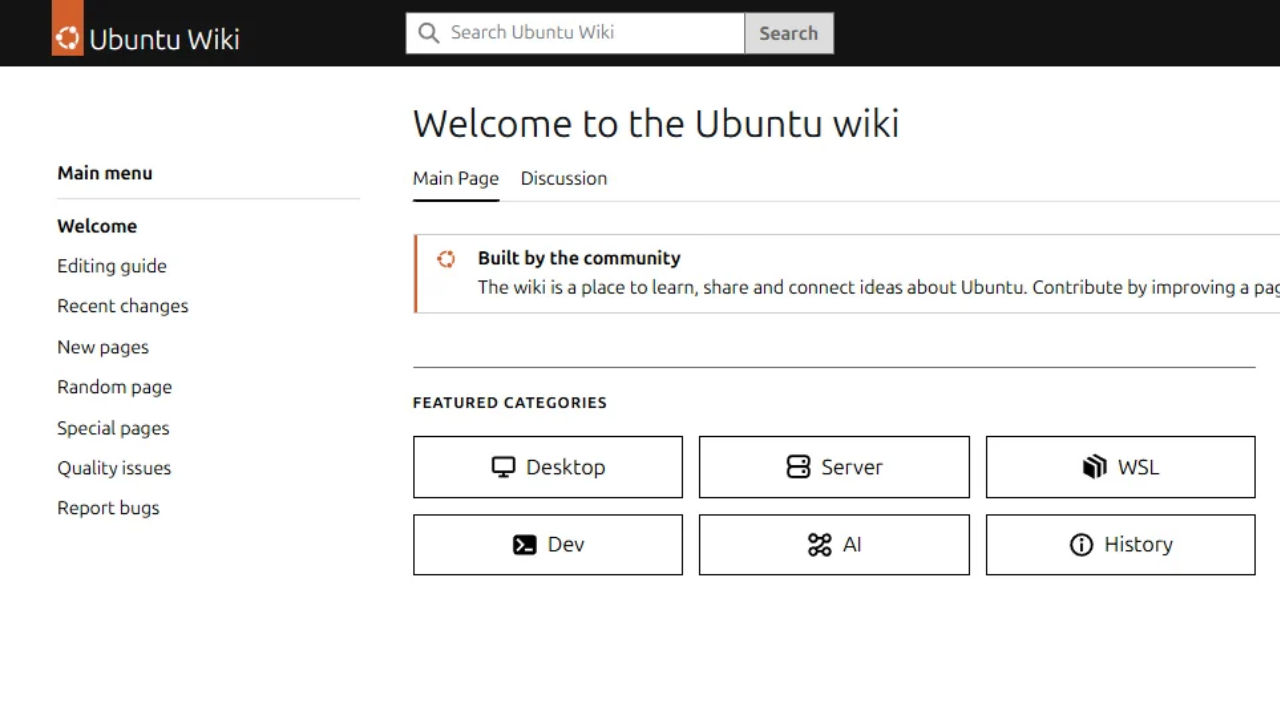Image resolution: width=1280 pixels, height=720 pixels.
Task: Click the WSL package icon
Action: (x=1095, y=467)
